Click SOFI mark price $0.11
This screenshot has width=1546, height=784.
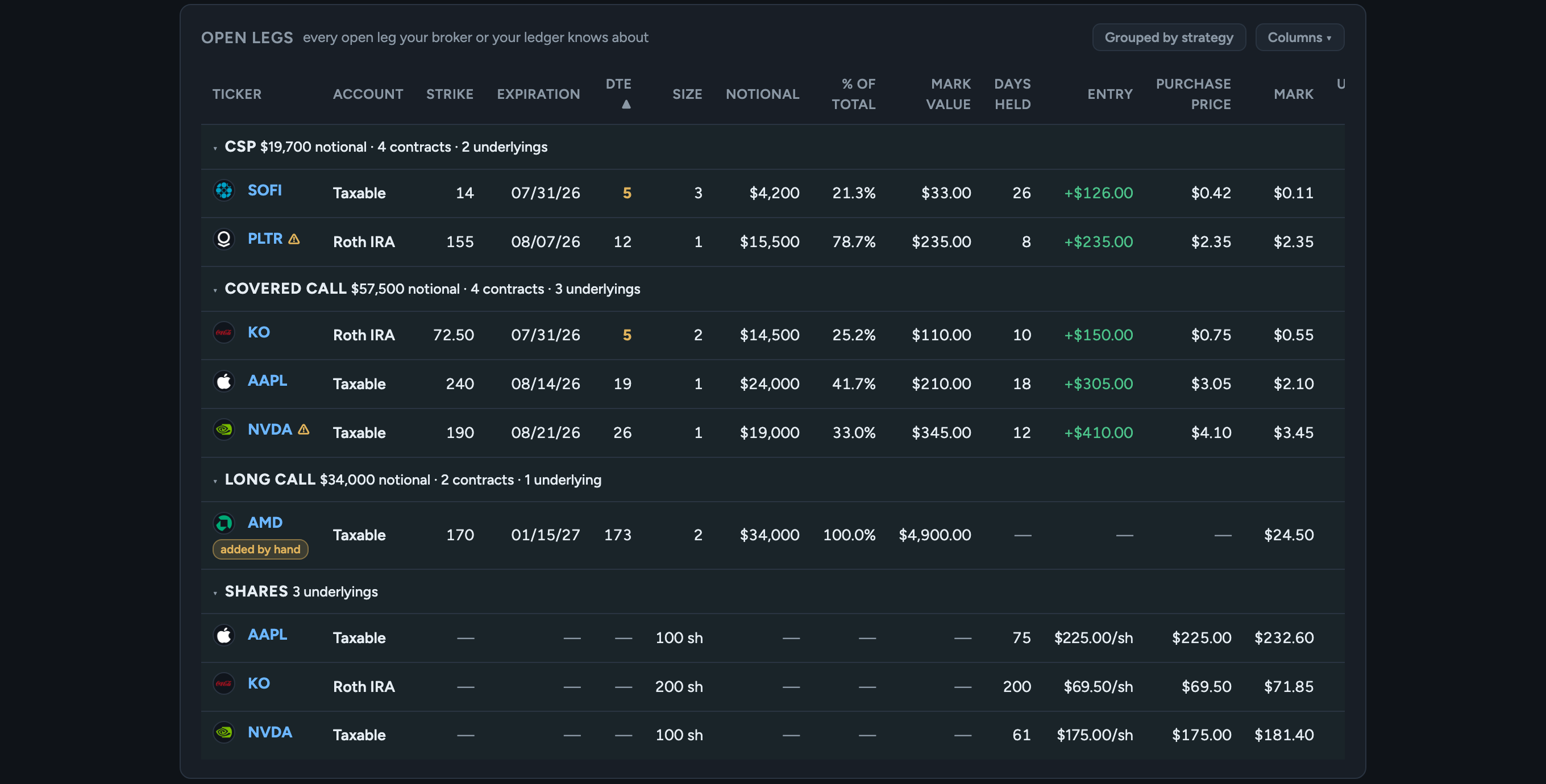[x=1293, y=193]
